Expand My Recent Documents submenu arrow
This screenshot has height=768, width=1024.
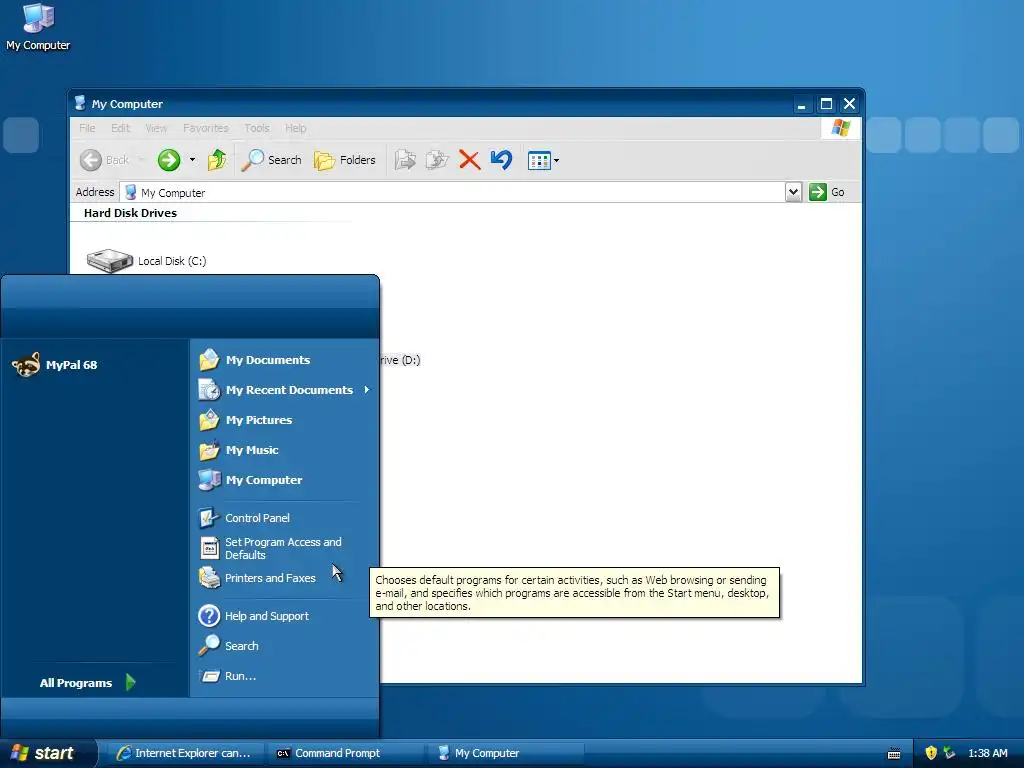(367, 390)
